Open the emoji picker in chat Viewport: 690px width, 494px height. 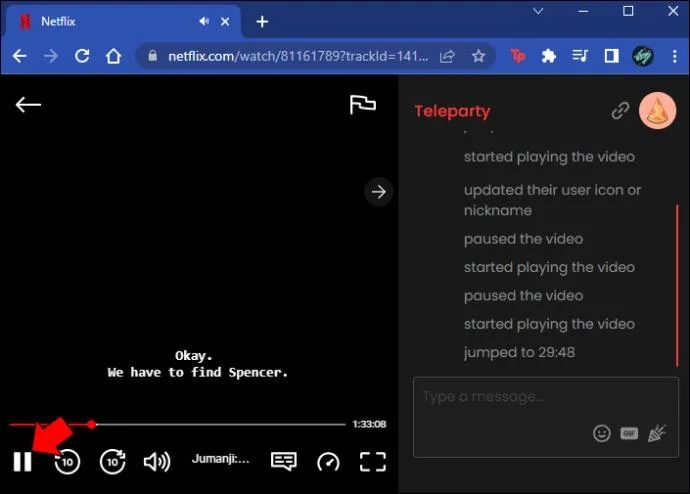pyautogui.click(x=602, y=433)
